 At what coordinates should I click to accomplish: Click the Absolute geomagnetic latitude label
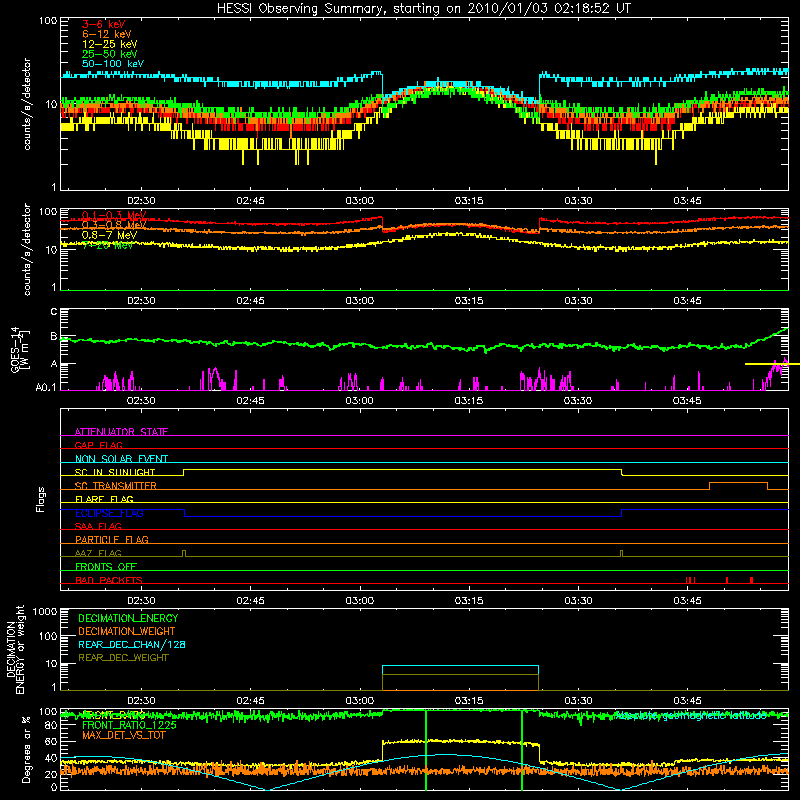point(690,716)
